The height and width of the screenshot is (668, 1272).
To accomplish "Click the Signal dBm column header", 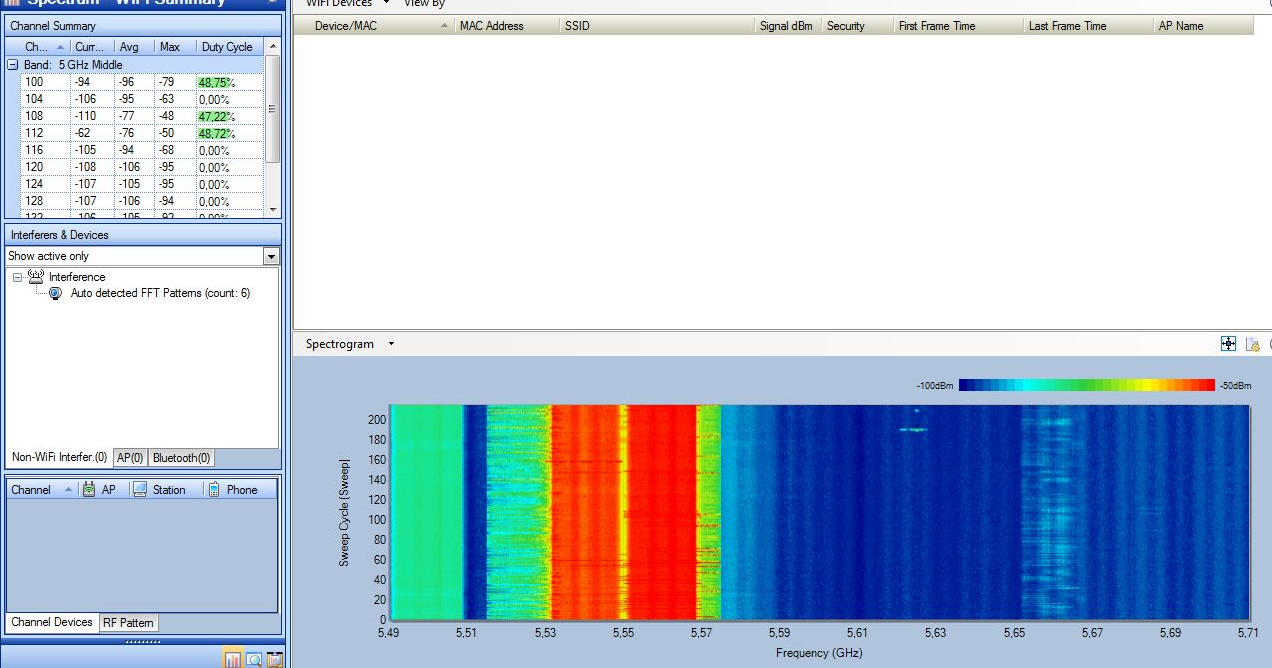I will click(x=788, y=26).
